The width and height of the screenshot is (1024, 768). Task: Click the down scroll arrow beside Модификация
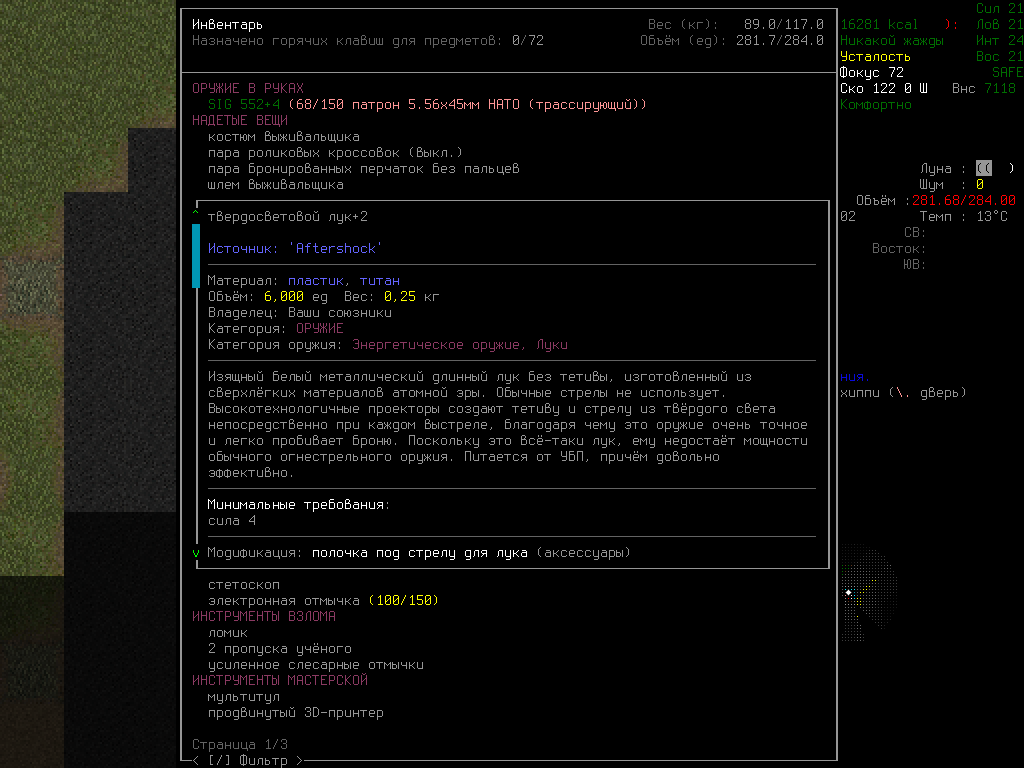196,553
